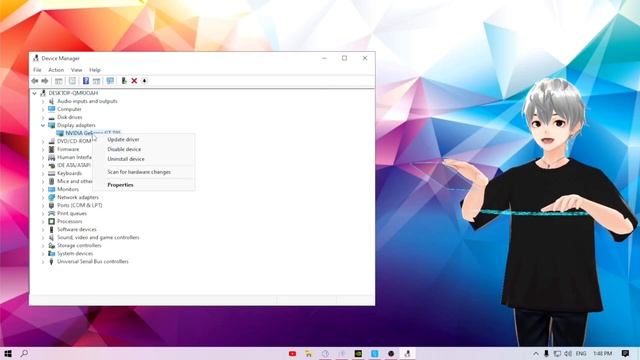Expand the Network adapters arrow
The image size is (640, 360).
tap(43, 198)
